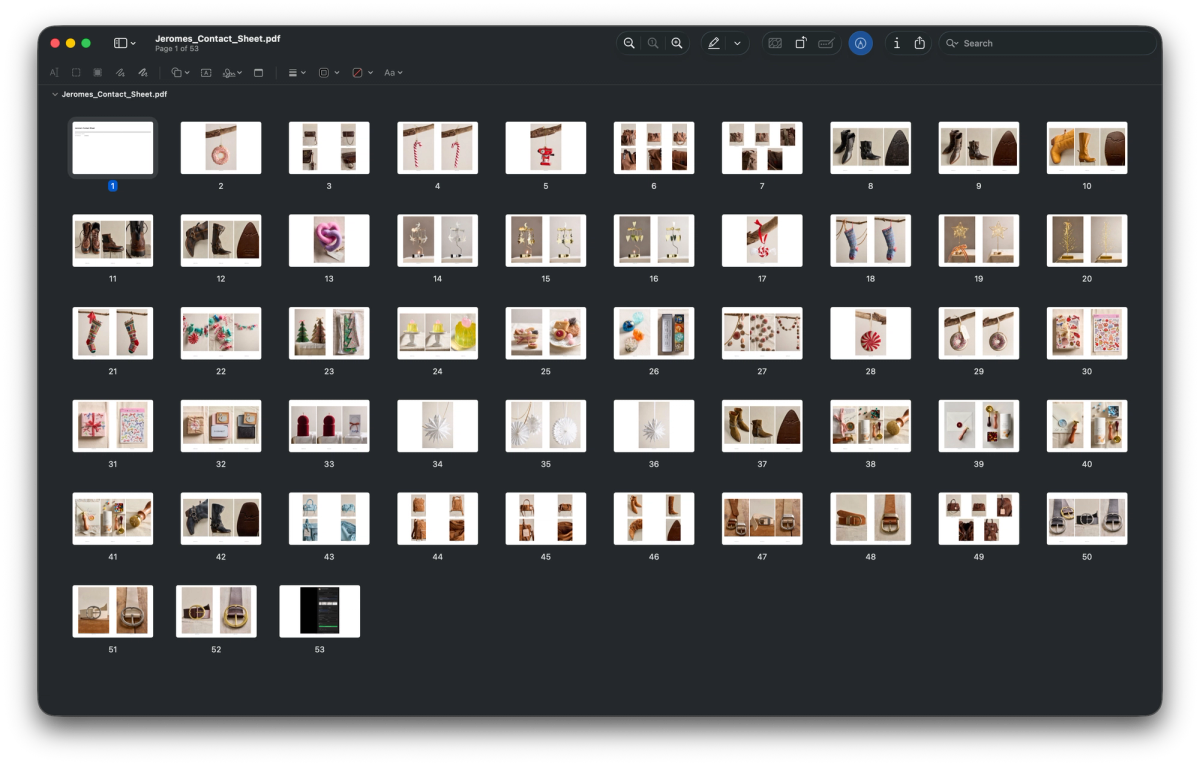Toggle the text selection tool
Viewport: 1200px width, 766px height.
coord(54,73)
